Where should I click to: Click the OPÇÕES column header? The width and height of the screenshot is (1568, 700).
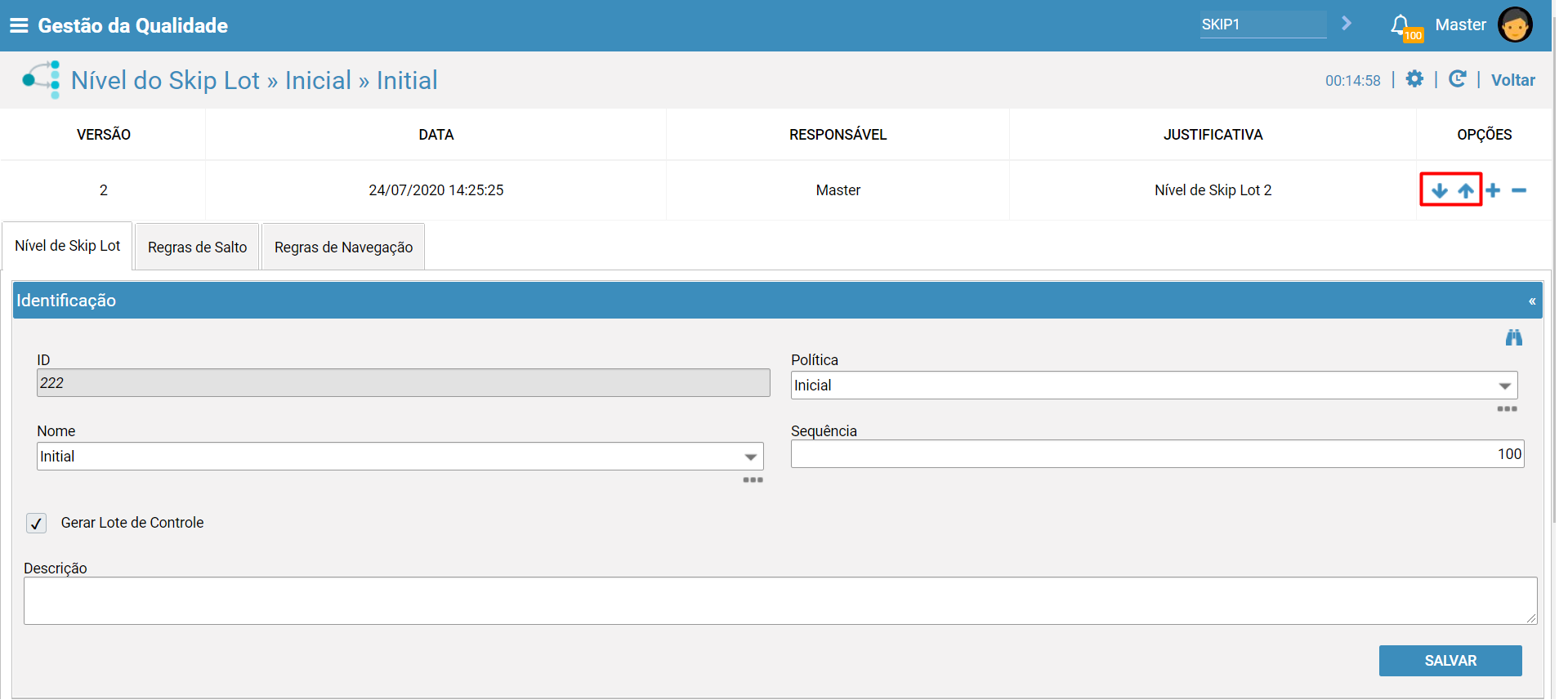(x=1484, y=135)
